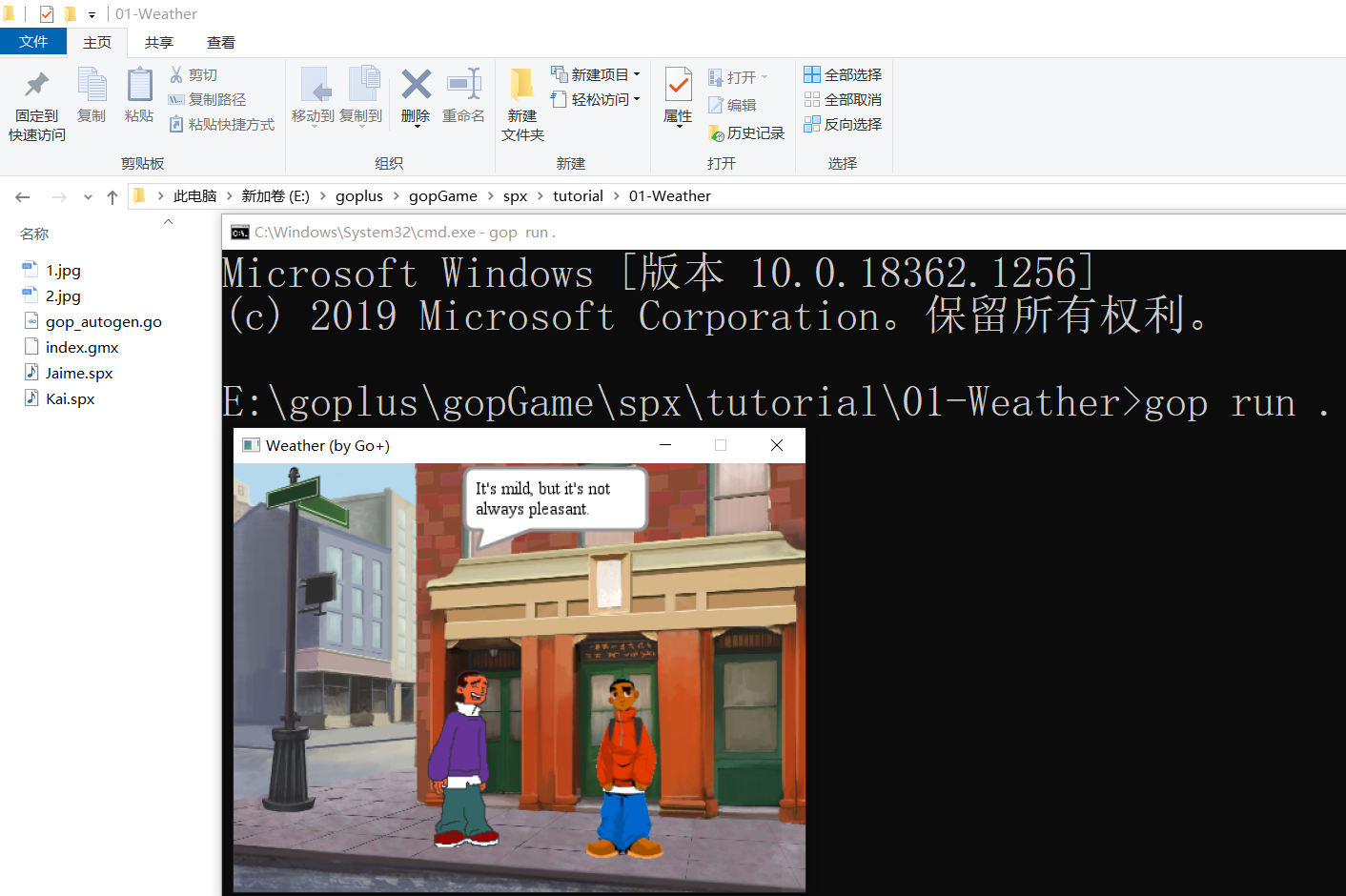The image size is (1346, 896).
Task: Switch to the Share ribbon tab
Action: coord(159,42)
